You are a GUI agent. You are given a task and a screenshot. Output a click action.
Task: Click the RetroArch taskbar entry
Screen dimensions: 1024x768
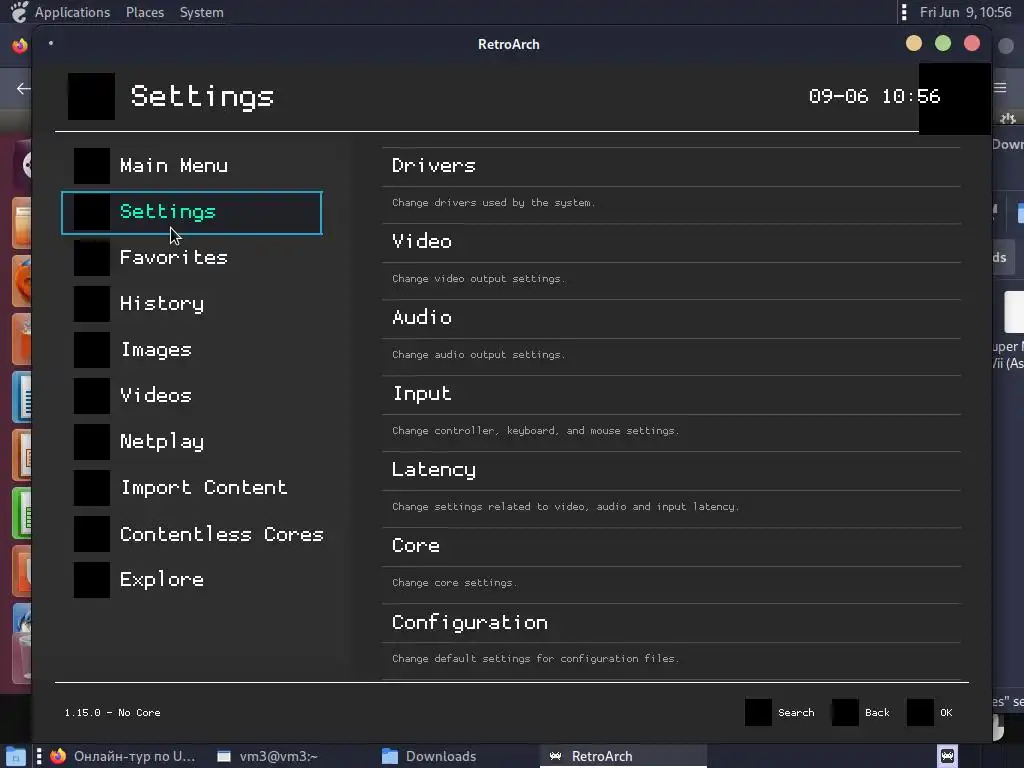(624, 756)
